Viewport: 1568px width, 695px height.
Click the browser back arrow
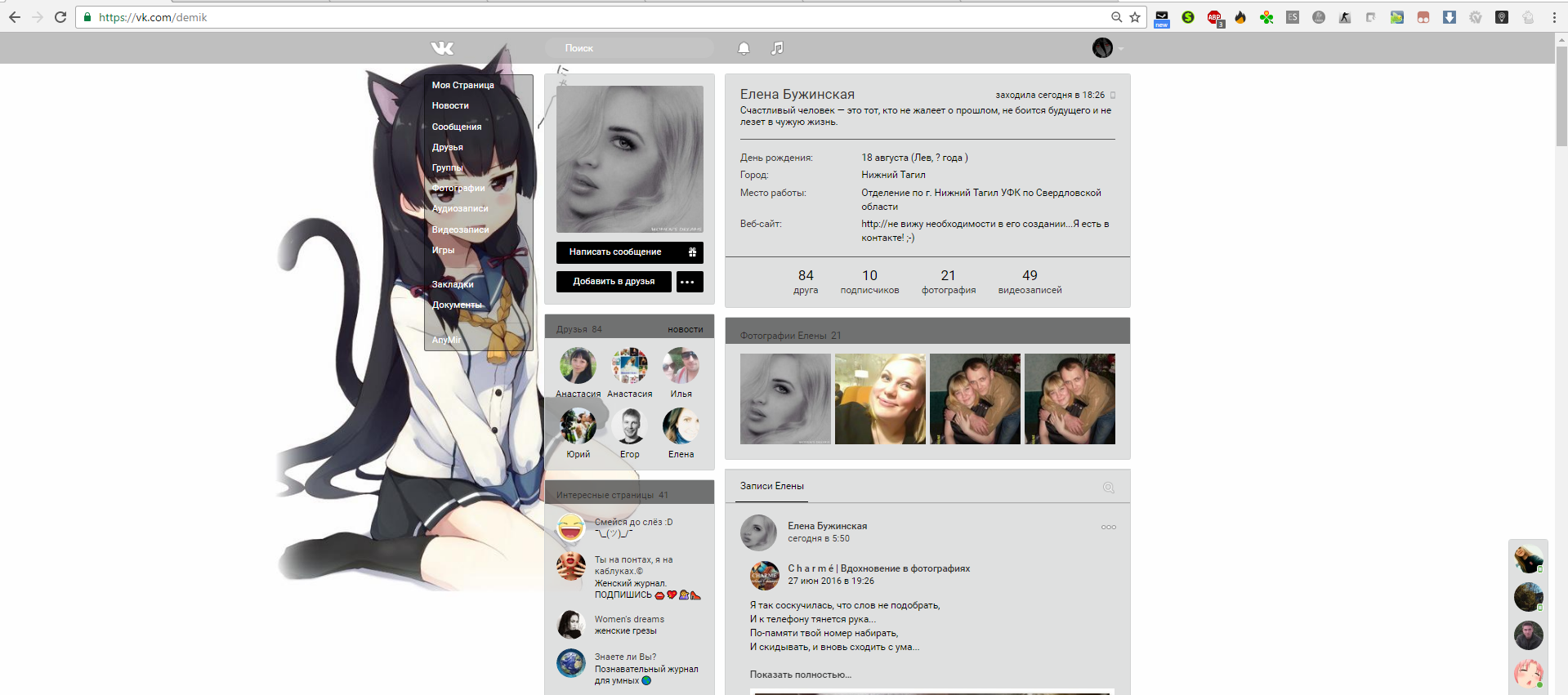[15, 17]
